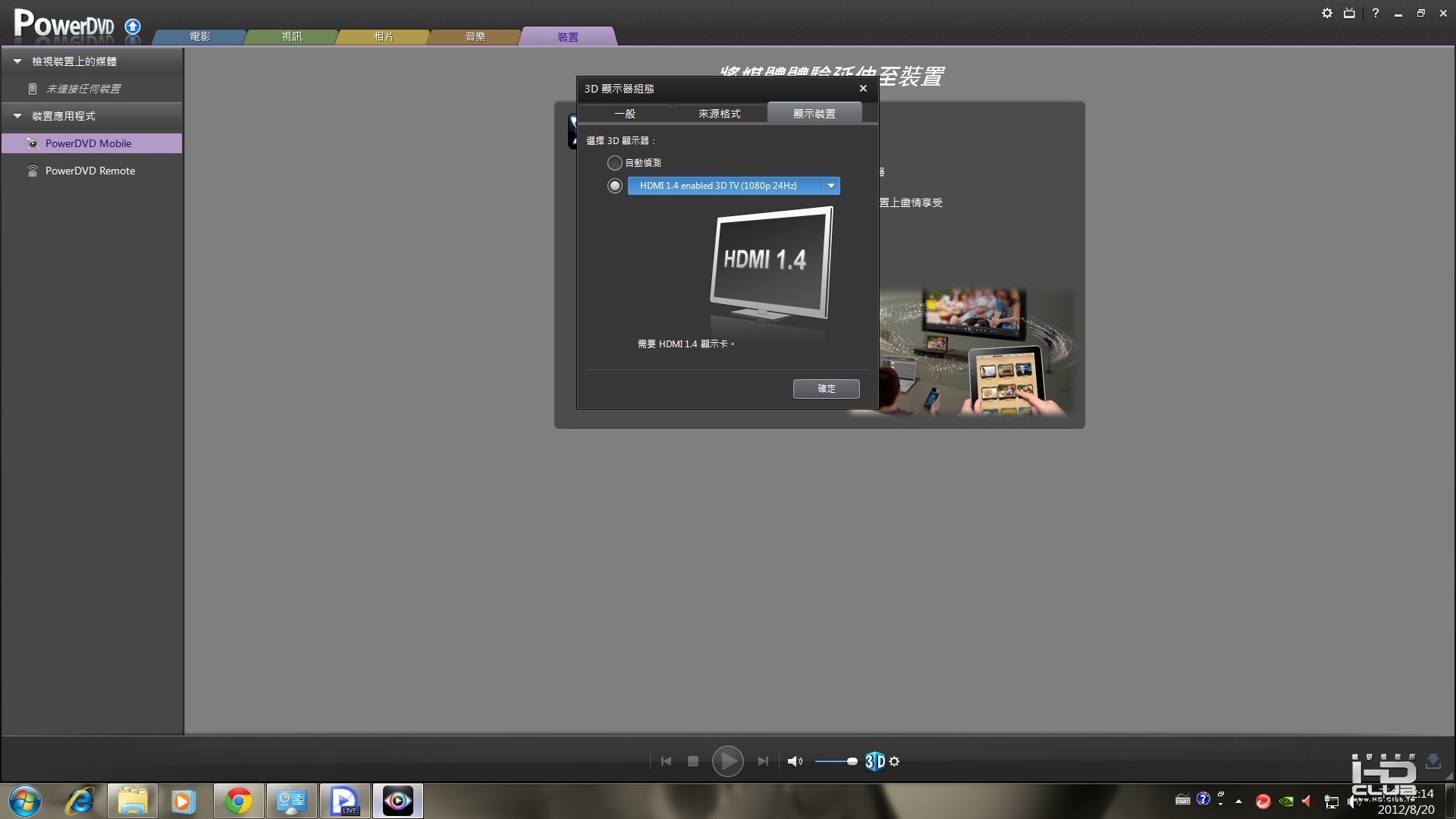Click the Stop playback button

(x=692, y=761)
